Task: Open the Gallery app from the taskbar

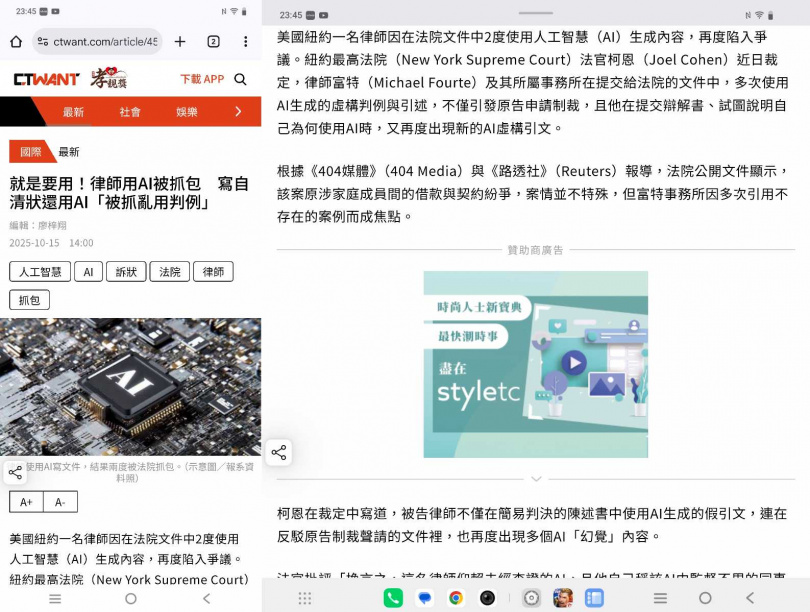Action: point(594,596)
